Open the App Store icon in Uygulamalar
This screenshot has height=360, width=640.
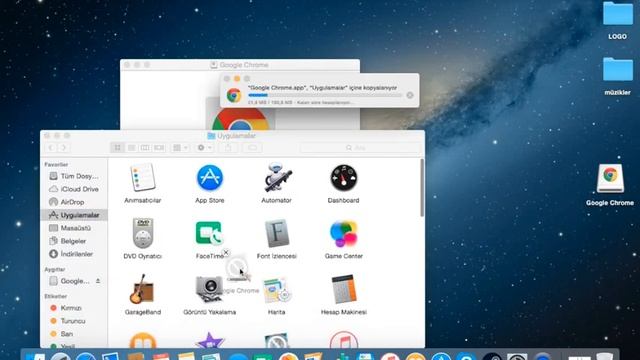(x=210, y=178)
